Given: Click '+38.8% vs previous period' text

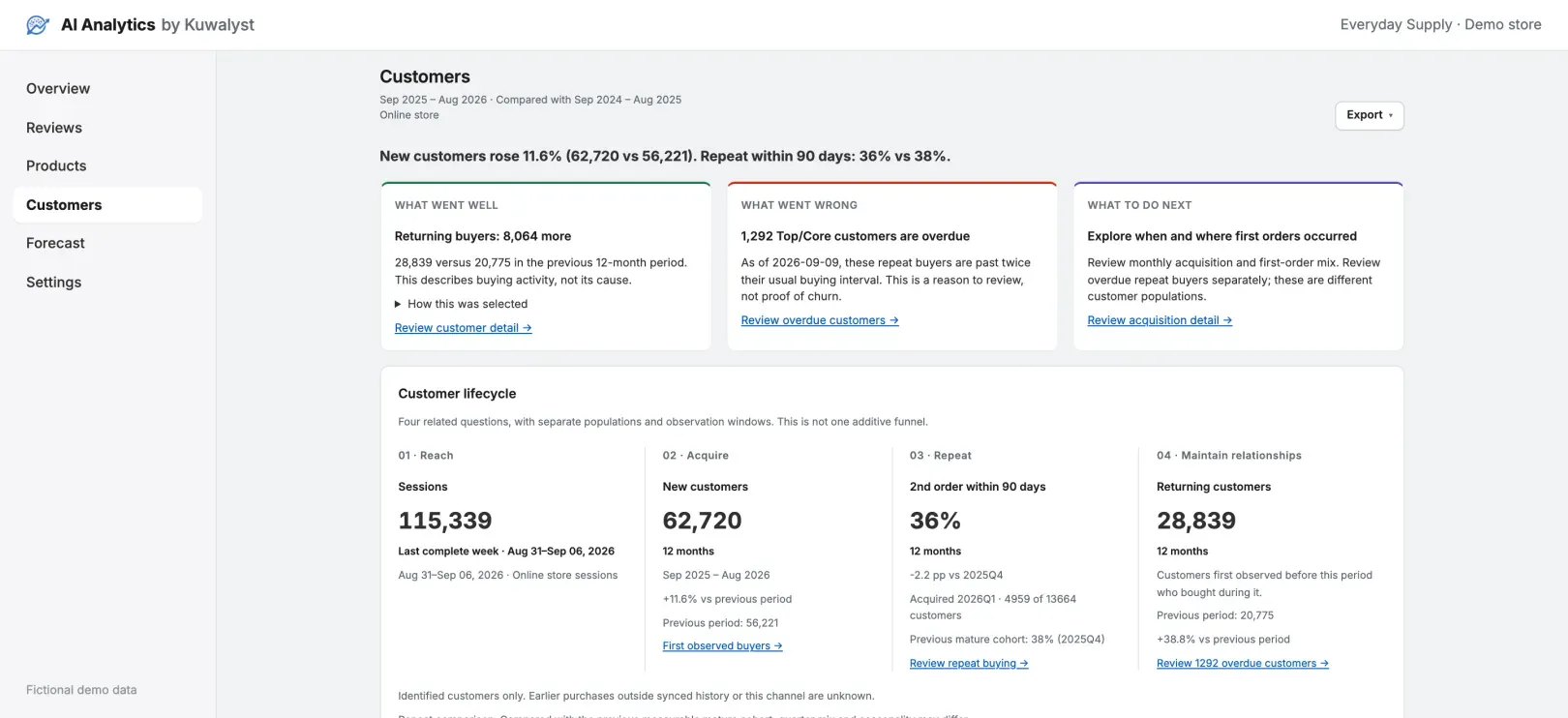Looking at the screenshot, I should pos(1223,640).
